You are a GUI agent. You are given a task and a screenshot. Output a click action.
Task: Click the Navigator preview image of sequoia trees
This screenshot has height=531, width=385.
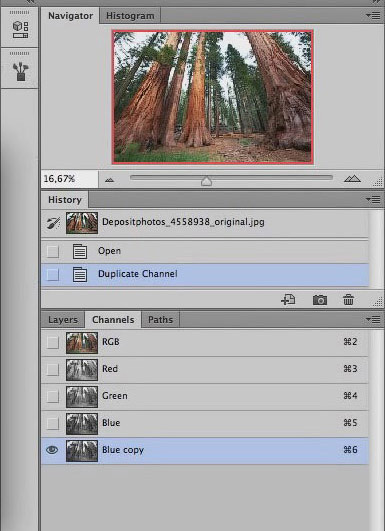213,97
